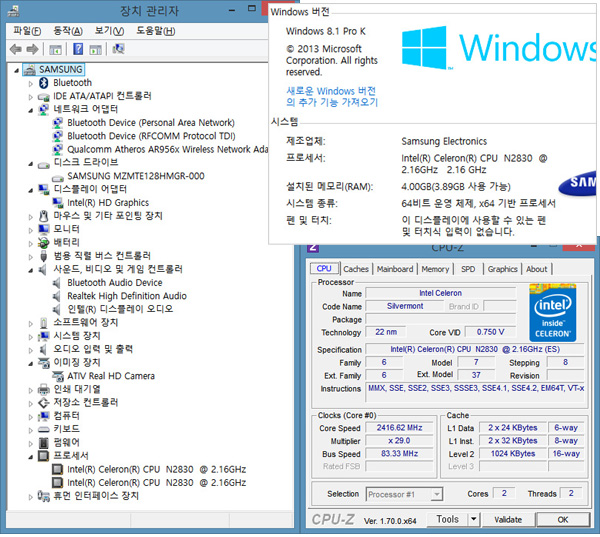The image size is (600, 537).
Task: Click the IDE ATA/ATAPI 컨트롤러 icon
Action: 44,96
